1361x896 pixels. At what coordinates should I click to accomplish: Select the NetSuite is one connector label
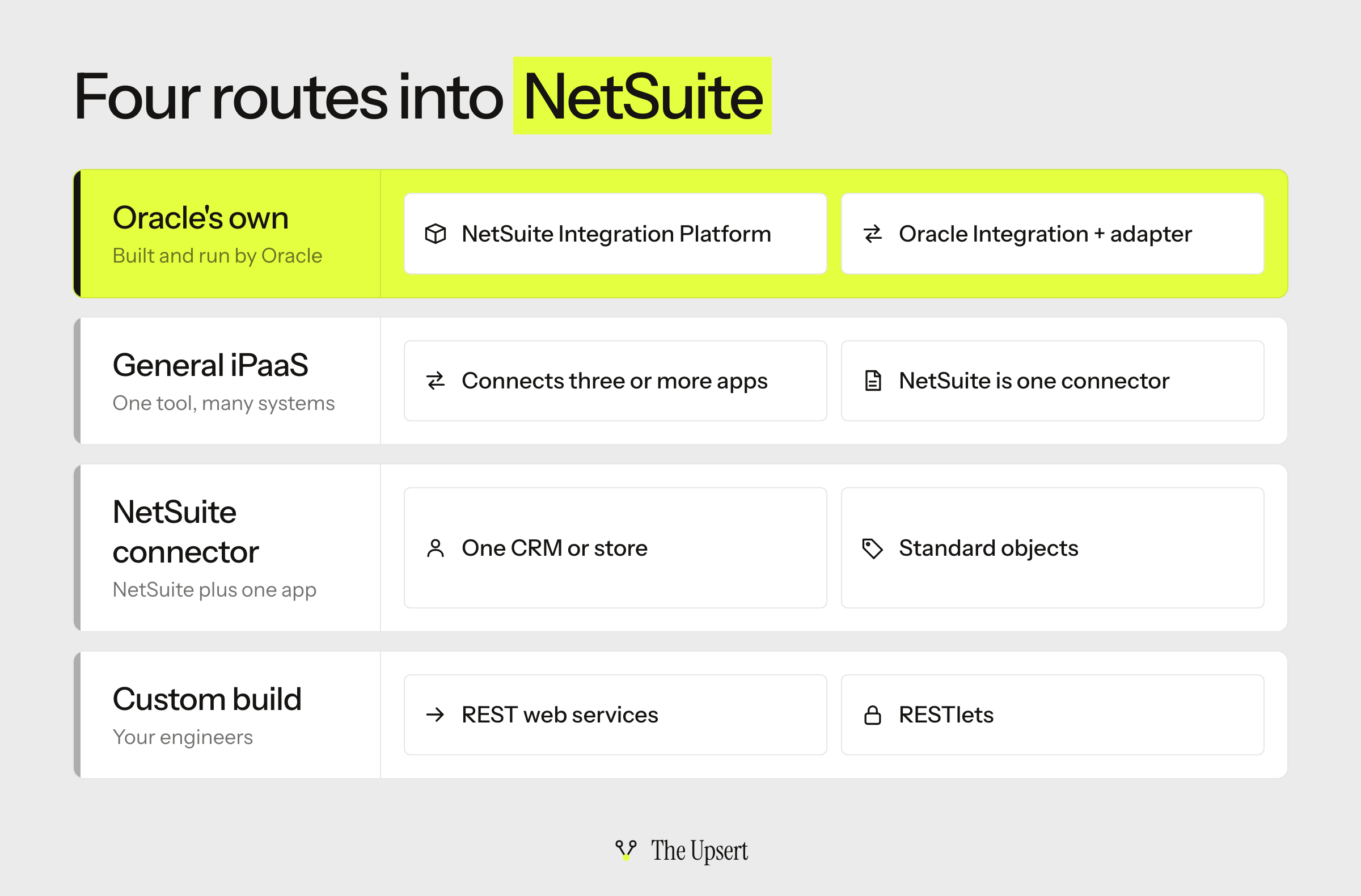1034,381
